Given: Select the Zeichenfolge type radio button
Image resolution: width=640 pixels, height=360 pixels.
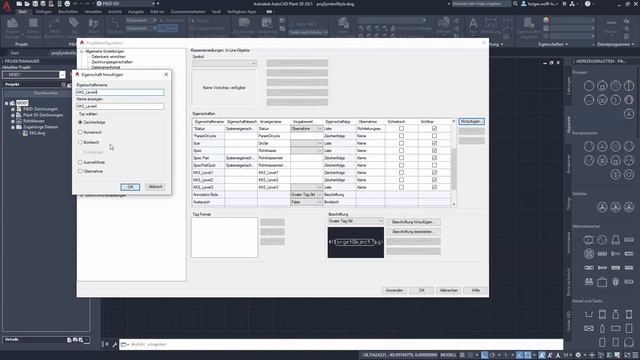Looking at the screenshot, I should point(80,122).
